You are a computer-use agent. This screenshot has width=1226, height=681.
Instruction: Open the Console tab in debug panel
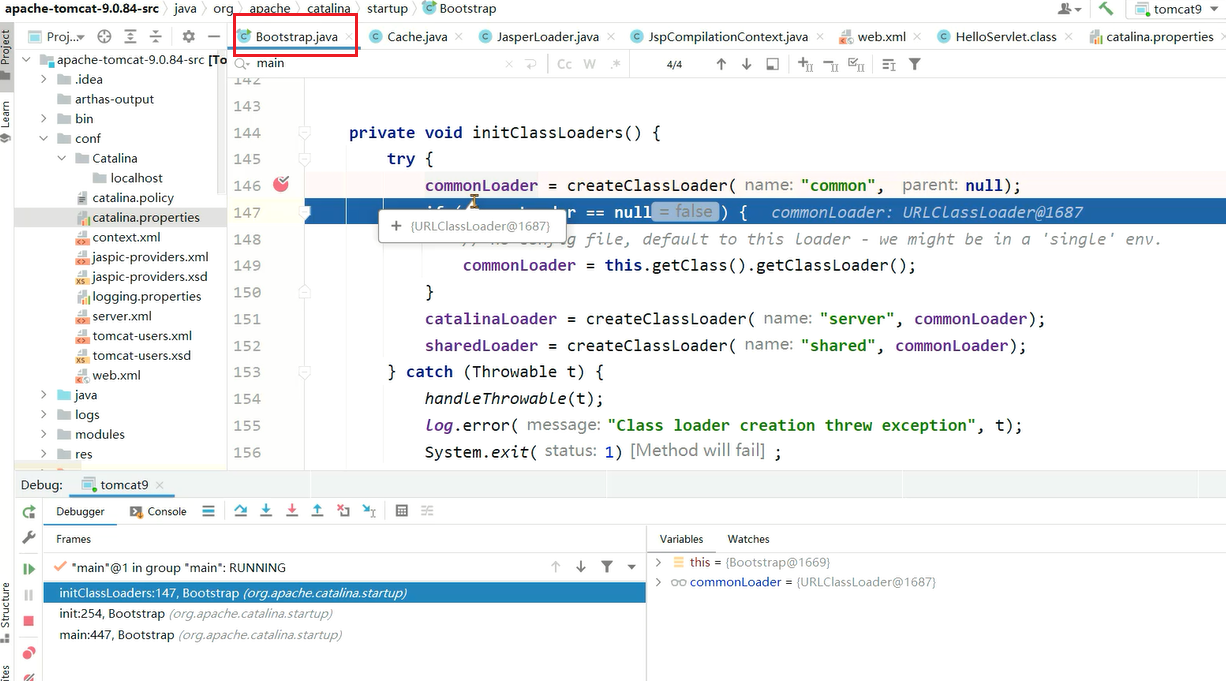[x=158, y=511]
